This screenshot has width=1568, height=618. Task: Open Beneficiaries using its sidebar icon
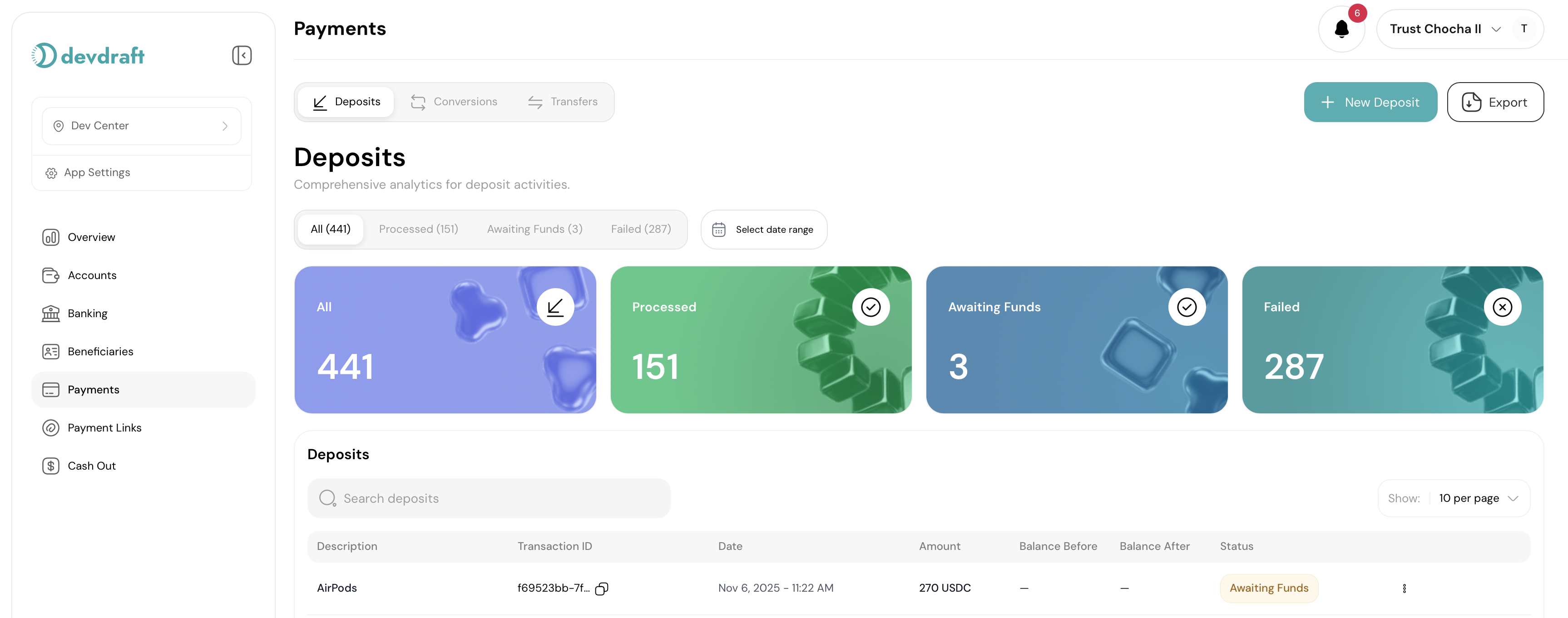(50, 351)
